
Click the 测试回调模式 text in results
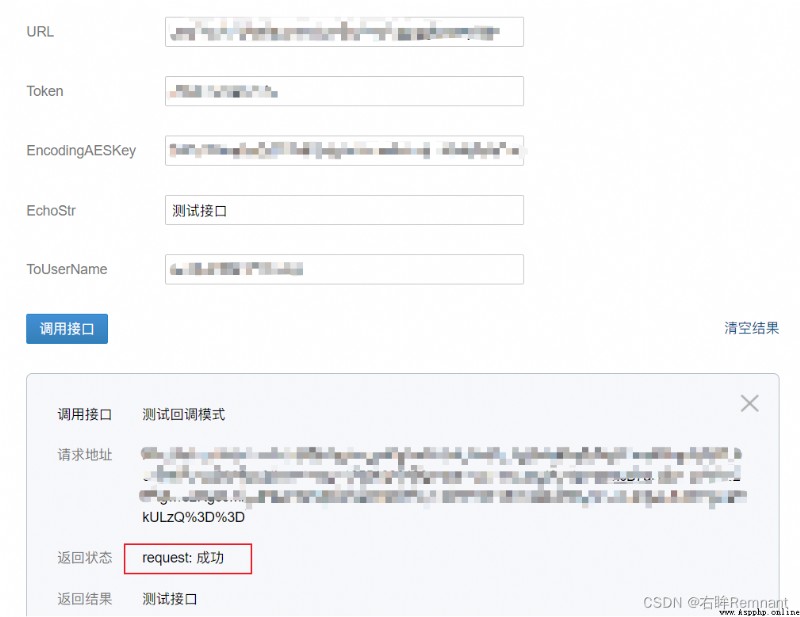coord(184,414)
